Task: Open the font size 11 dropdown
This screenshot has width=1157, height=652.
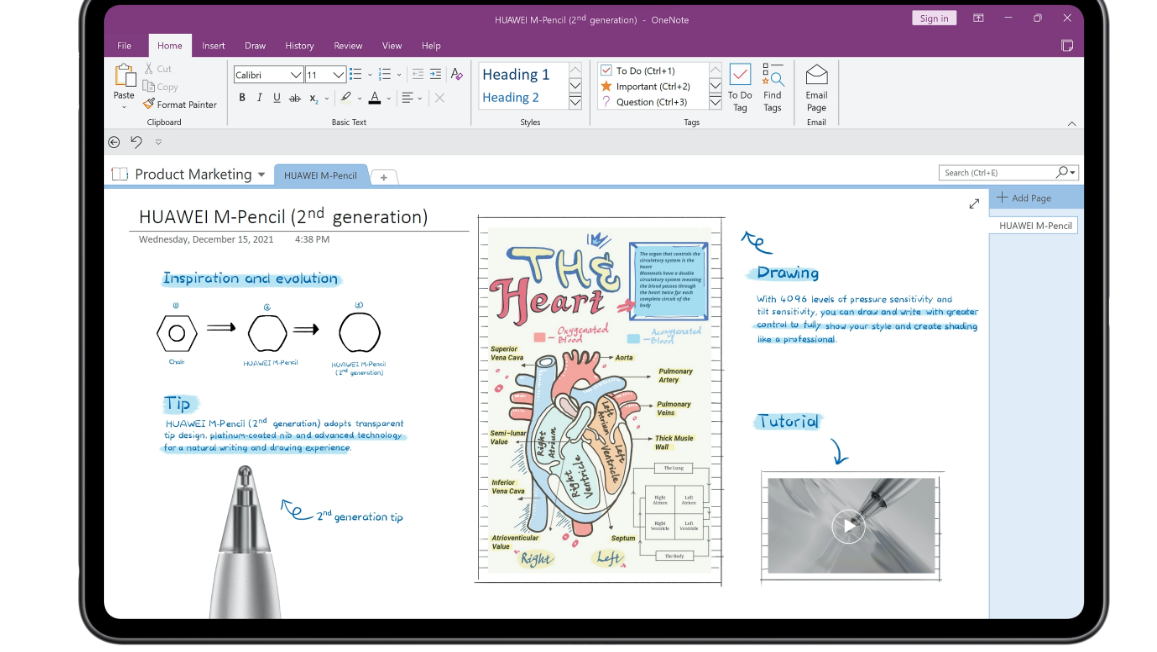Action: click(338, 74)
